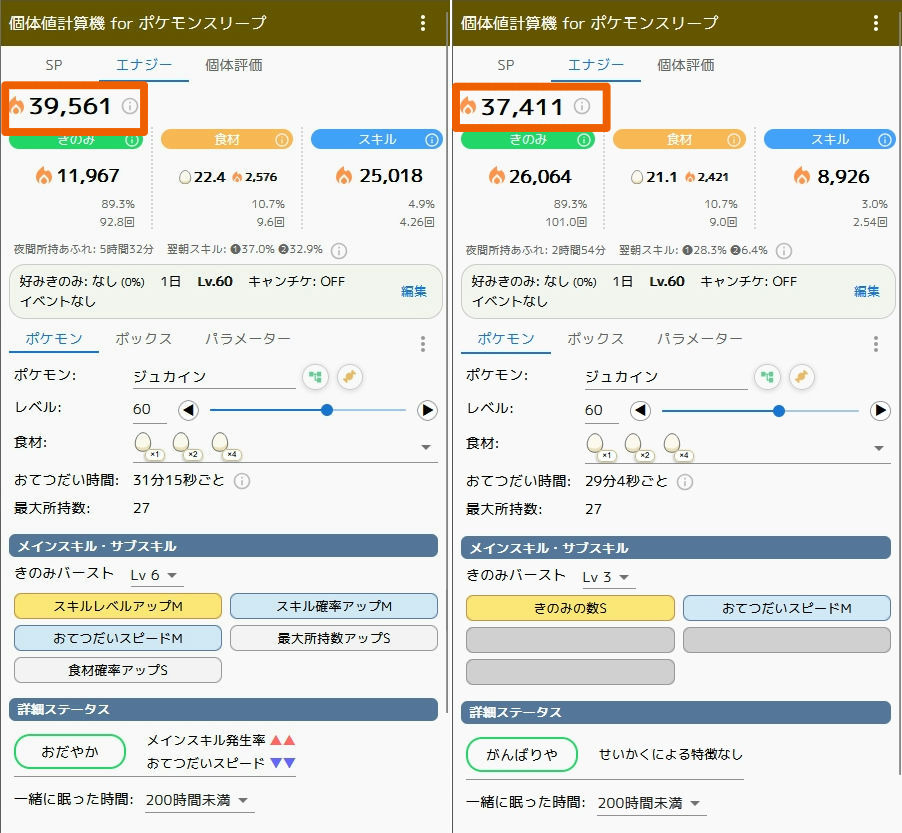Click the info icon beside the 37,411 total
Viewport: 902px width, 833px height.
(x=581, y=106)
